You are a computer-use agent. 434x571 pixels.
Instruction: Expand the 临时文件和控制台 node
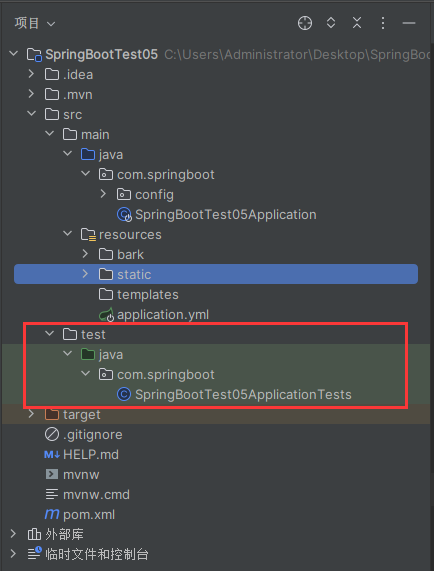pyautogui.click(x=13, y=554)
